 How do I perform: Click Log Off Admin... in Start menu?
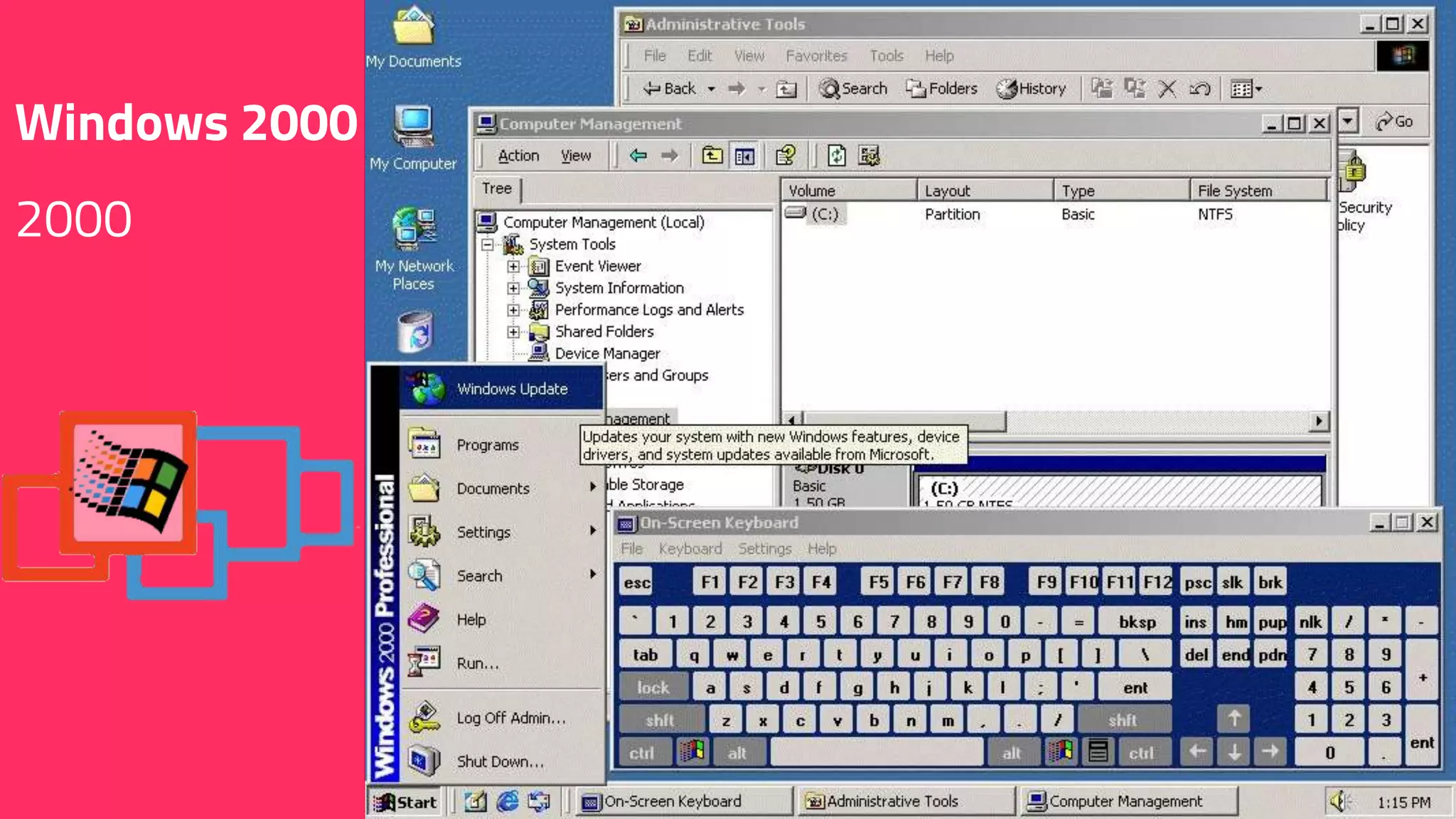(502, 718)
